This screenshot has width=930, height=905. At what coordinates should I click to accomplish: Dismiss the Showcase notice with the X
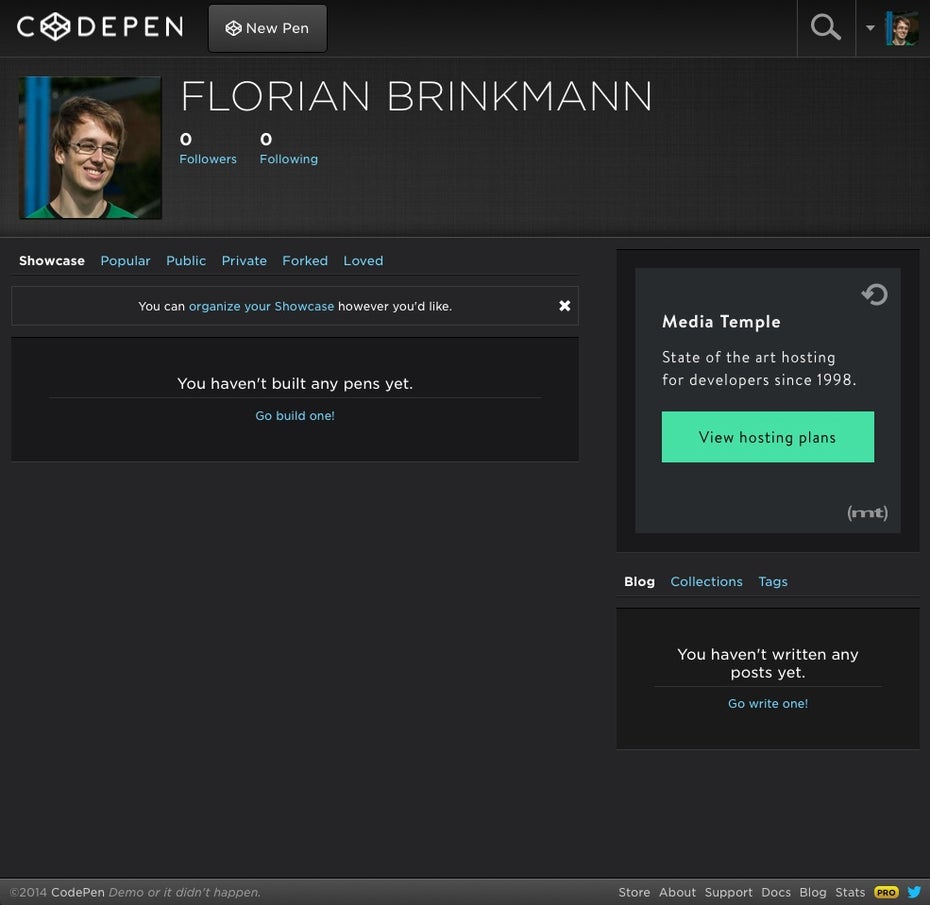point(565,305)
